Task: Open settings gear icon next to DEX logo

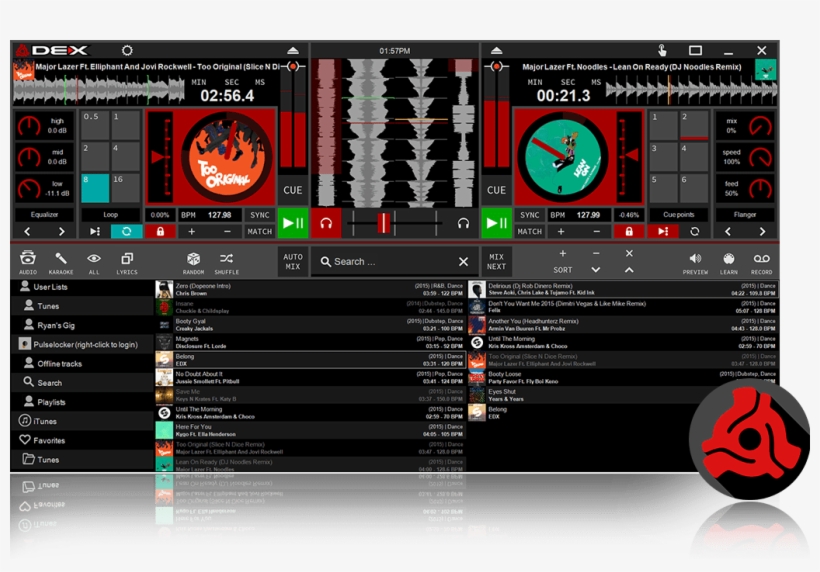Action: point(127,51)
